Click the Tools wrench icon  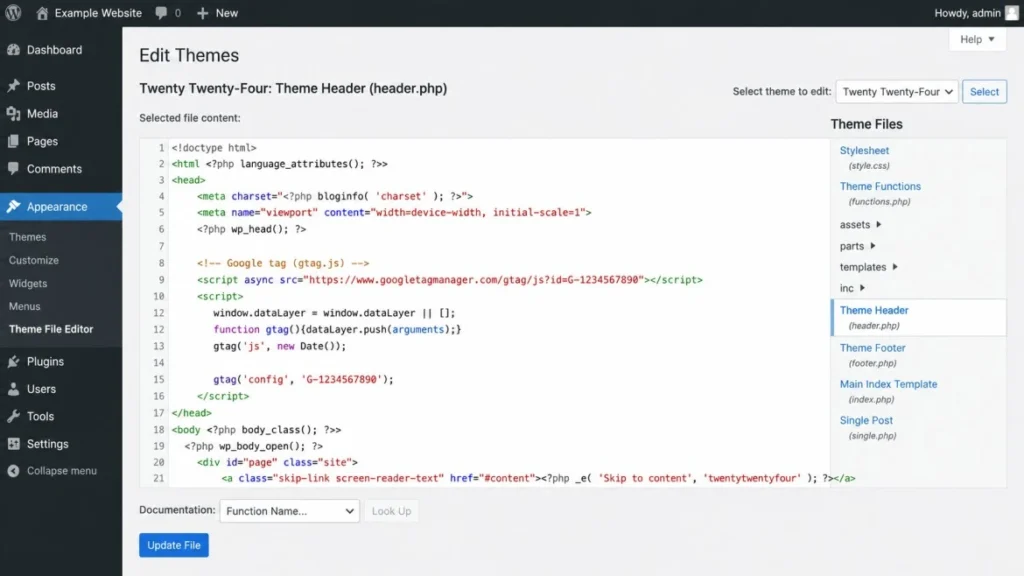pos(13,416)
